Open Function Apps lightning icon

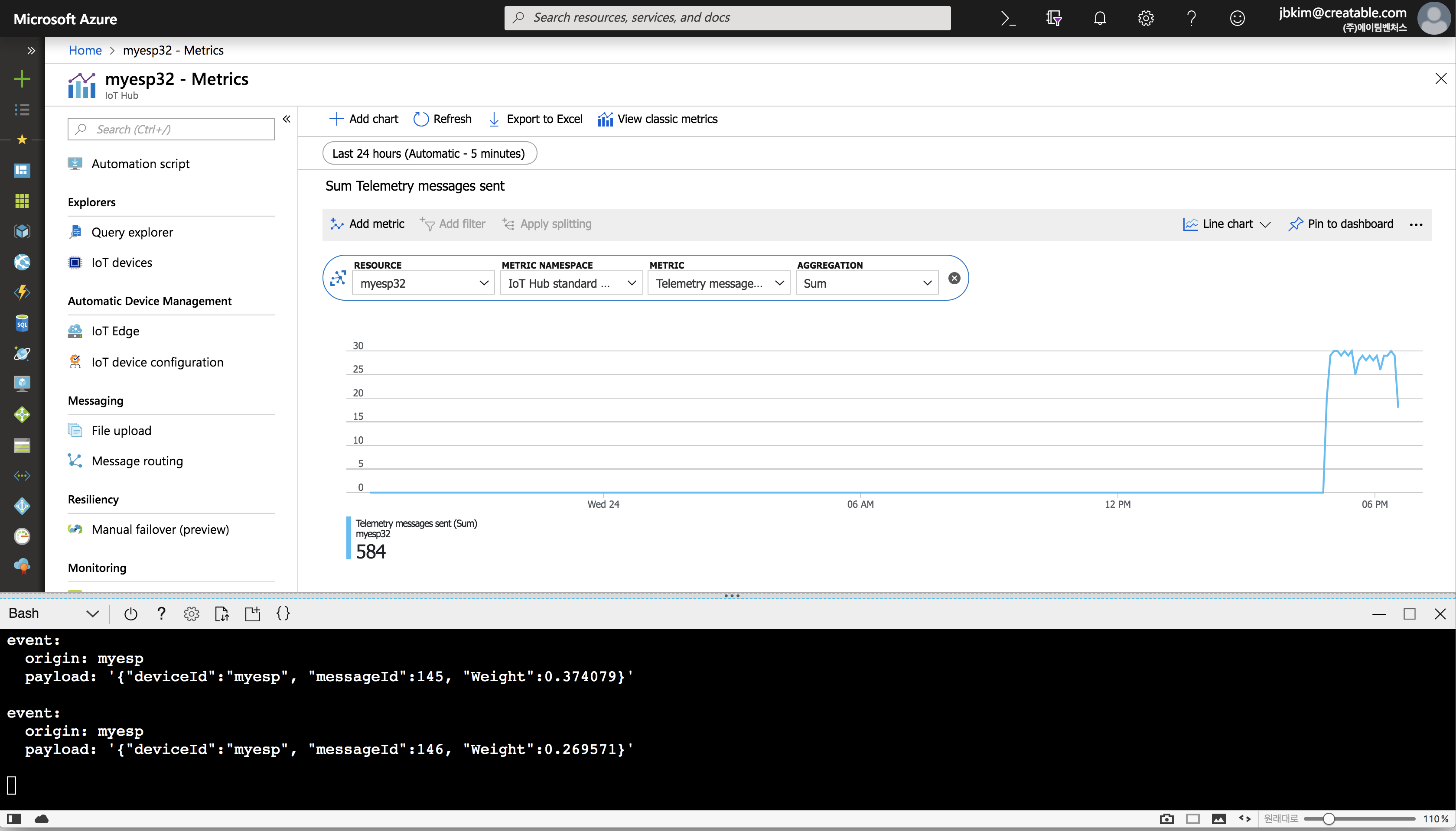click(x=22, y=292)
